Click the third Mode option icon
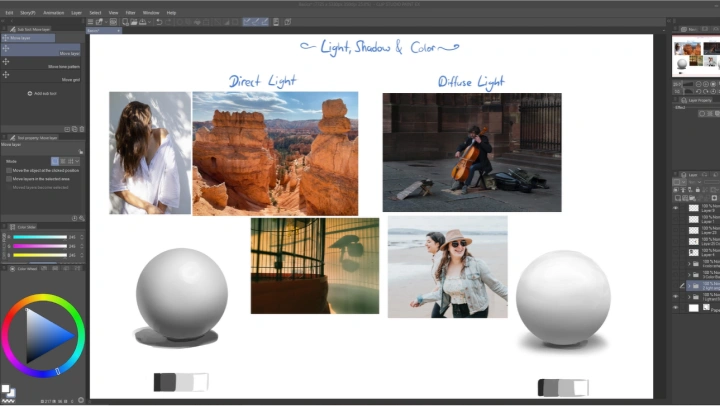 70,161
